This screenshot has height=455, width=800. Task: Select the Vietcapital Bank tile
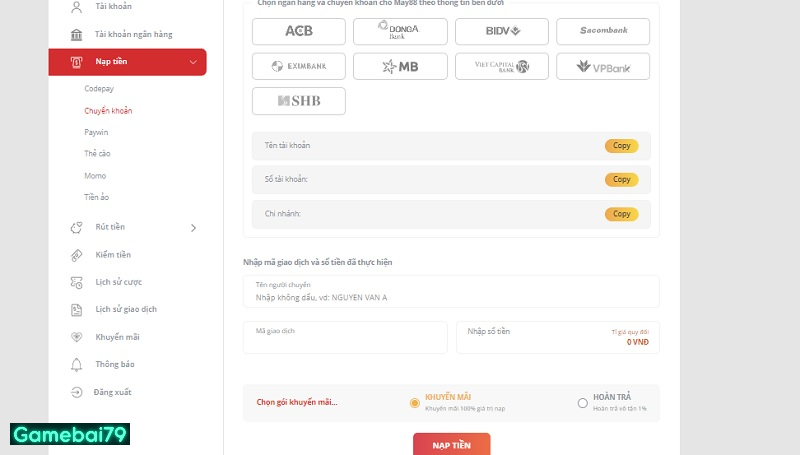[501, 66]
